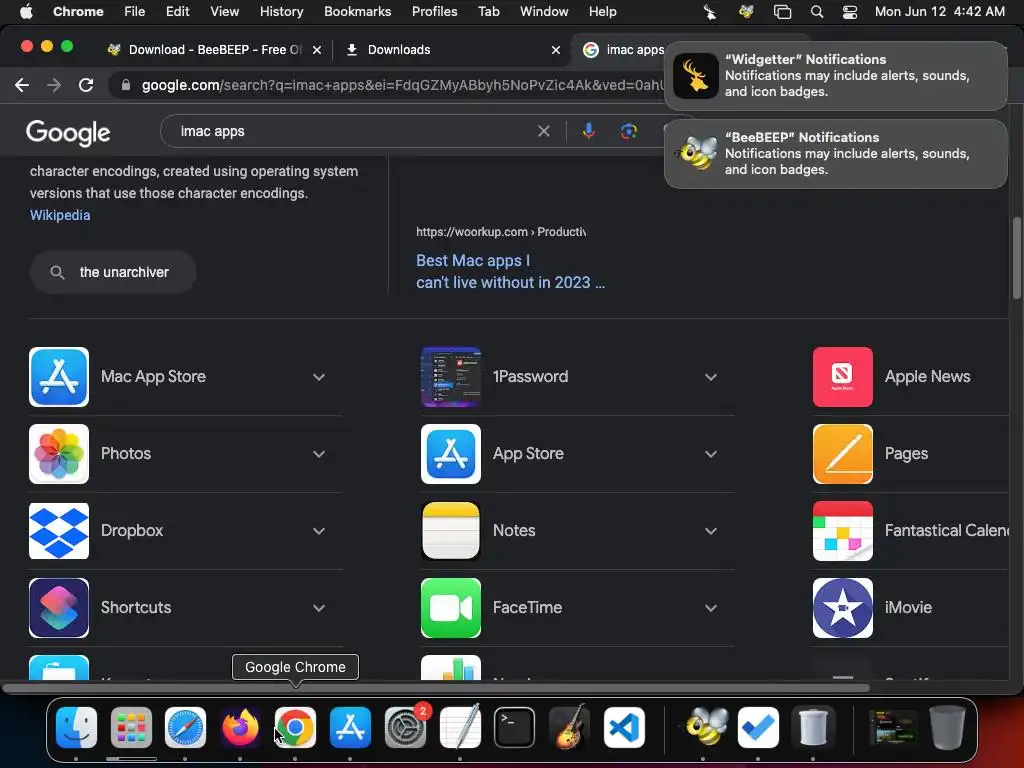Open the Widgetter notification banner
The width and height of the screenshot is (1024, 768).
tap(836, 76)
